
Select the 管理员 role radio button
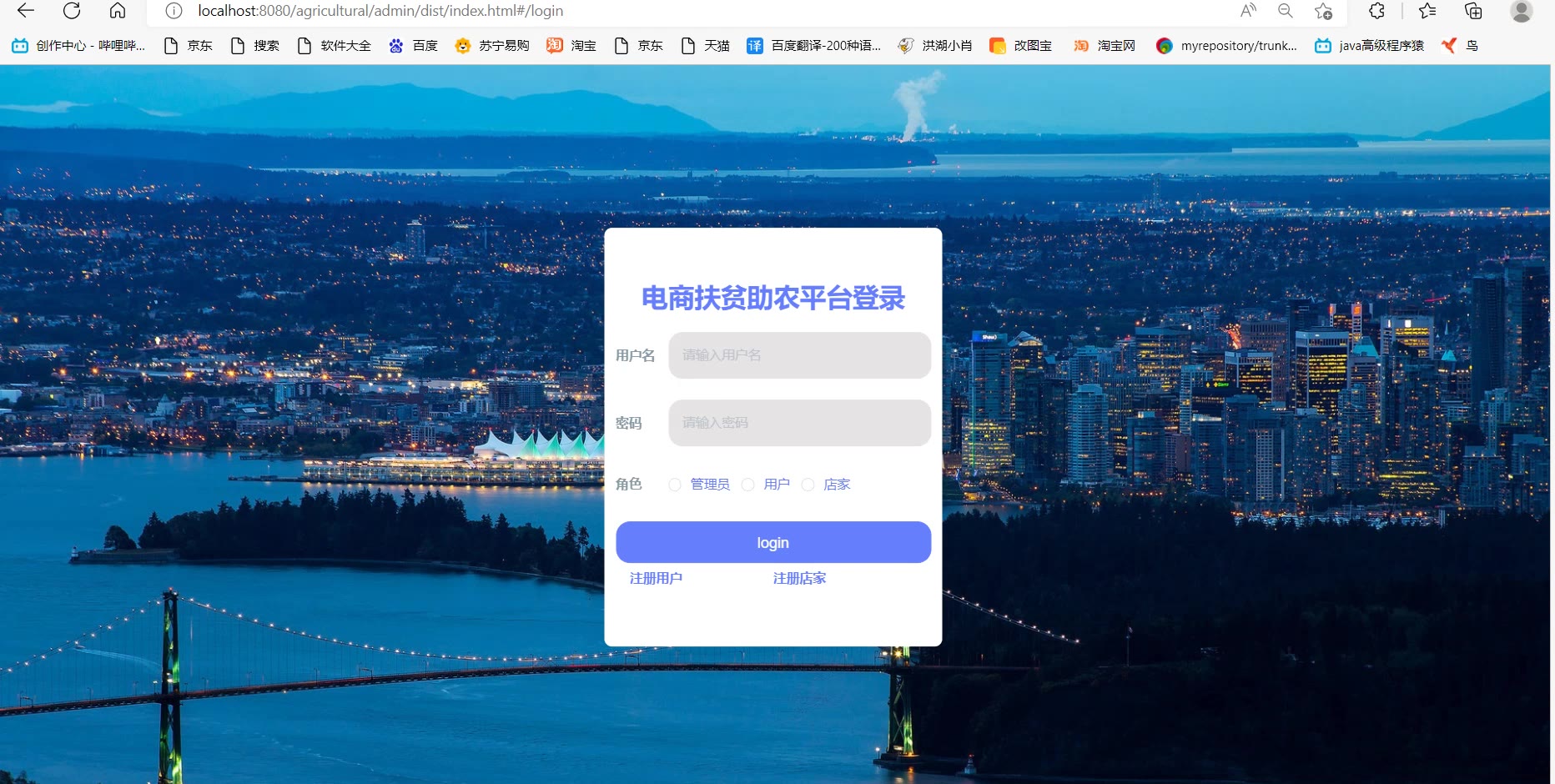tap(675, 485)
